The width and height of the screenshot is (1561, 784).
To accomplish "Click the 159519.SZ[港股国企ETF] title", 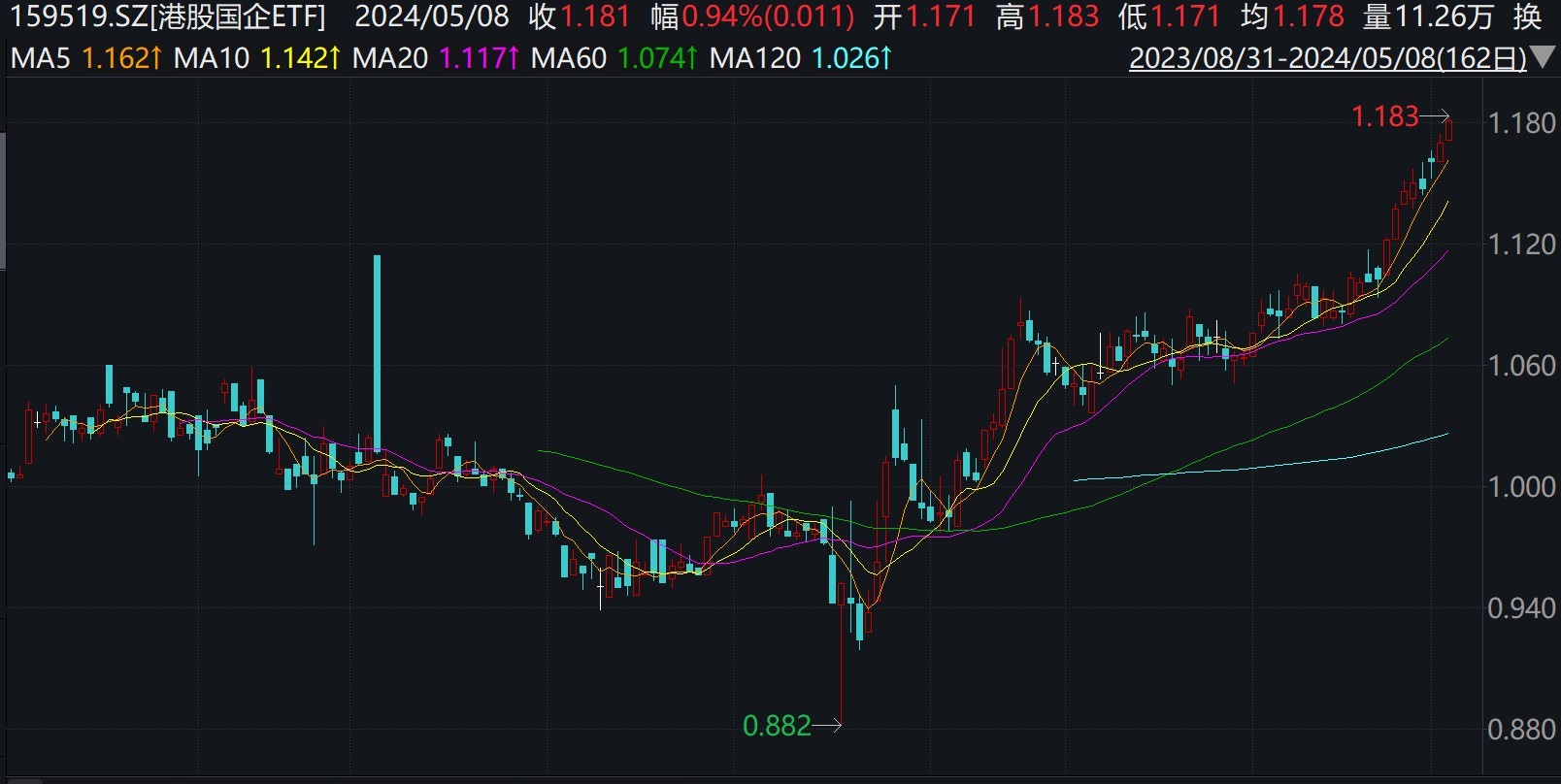I will (168, 16).
